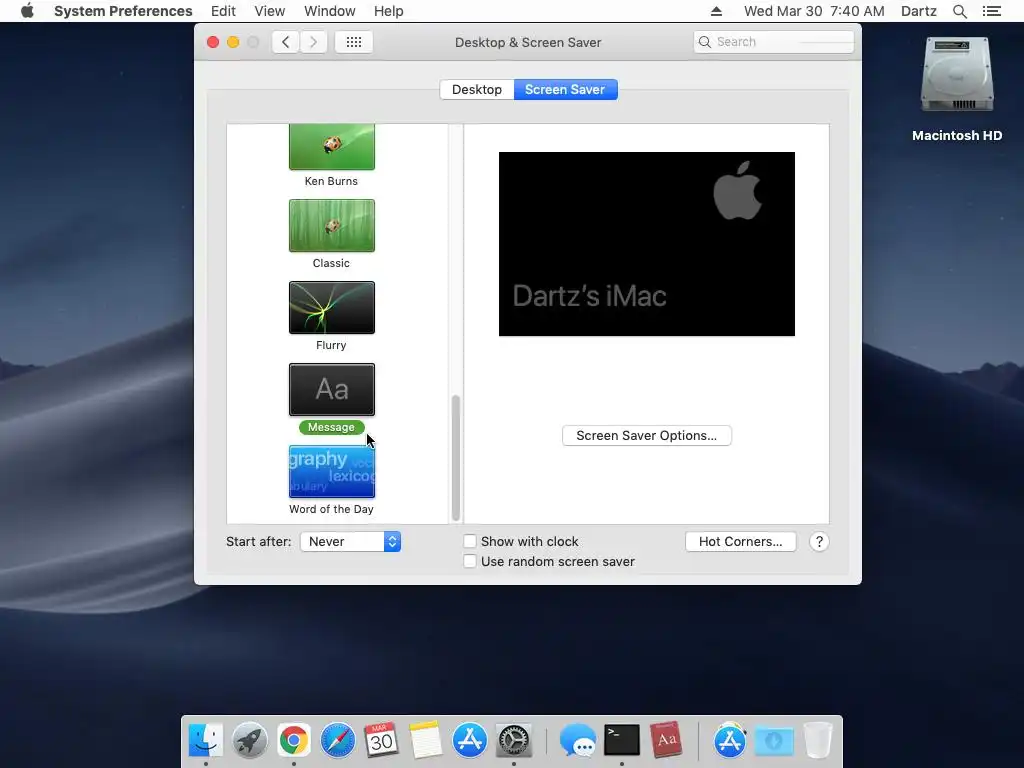Screen dimensions: 1024x768
Task: Open Calendar from the Dock
Action: click(x=381, y=741)
